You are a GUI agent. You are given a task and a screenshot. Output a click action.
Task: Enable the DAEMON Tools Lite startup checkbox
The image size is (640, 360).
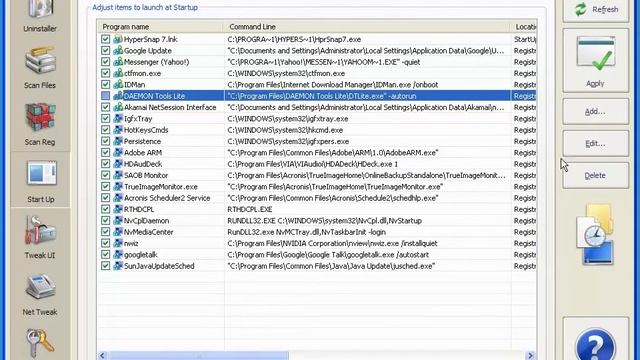(105, 96)
